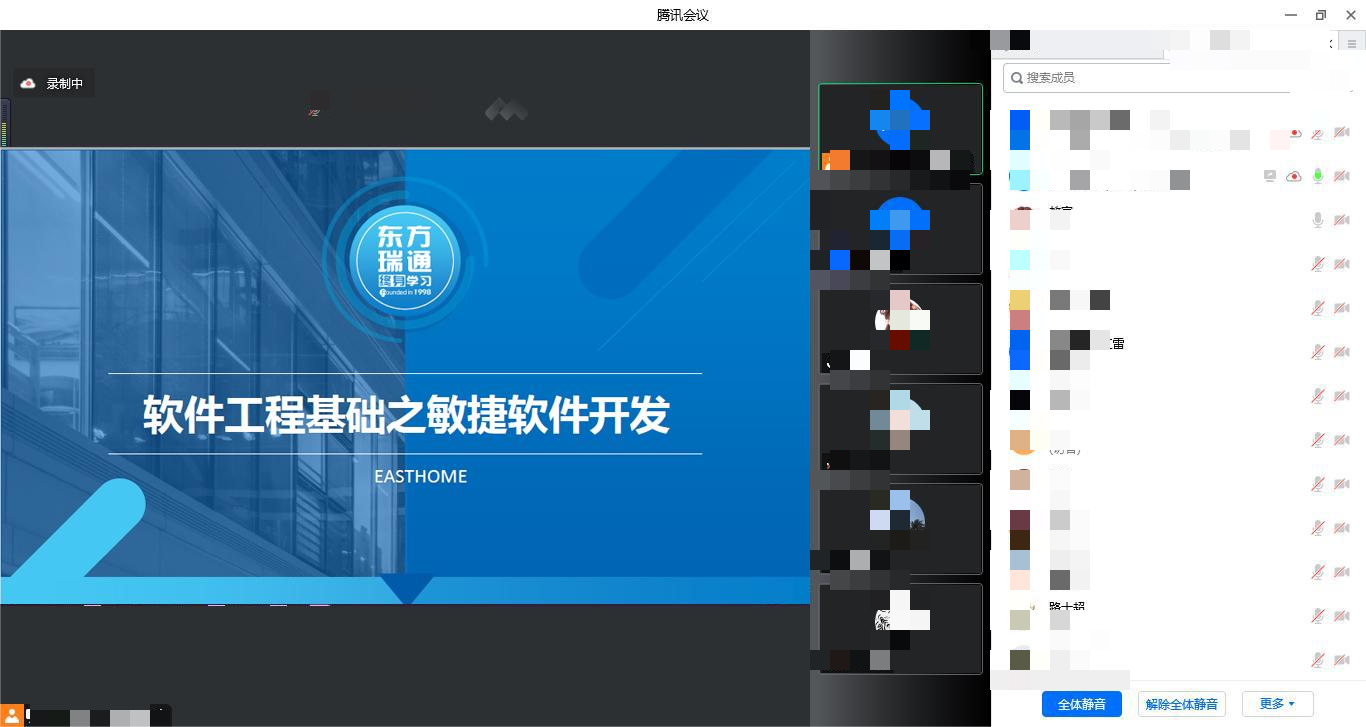The width and height of the screenshot is (1366, 727).
Task: Mute the member with the gray unmuted microphone
Action: [x=1318, y=220]
